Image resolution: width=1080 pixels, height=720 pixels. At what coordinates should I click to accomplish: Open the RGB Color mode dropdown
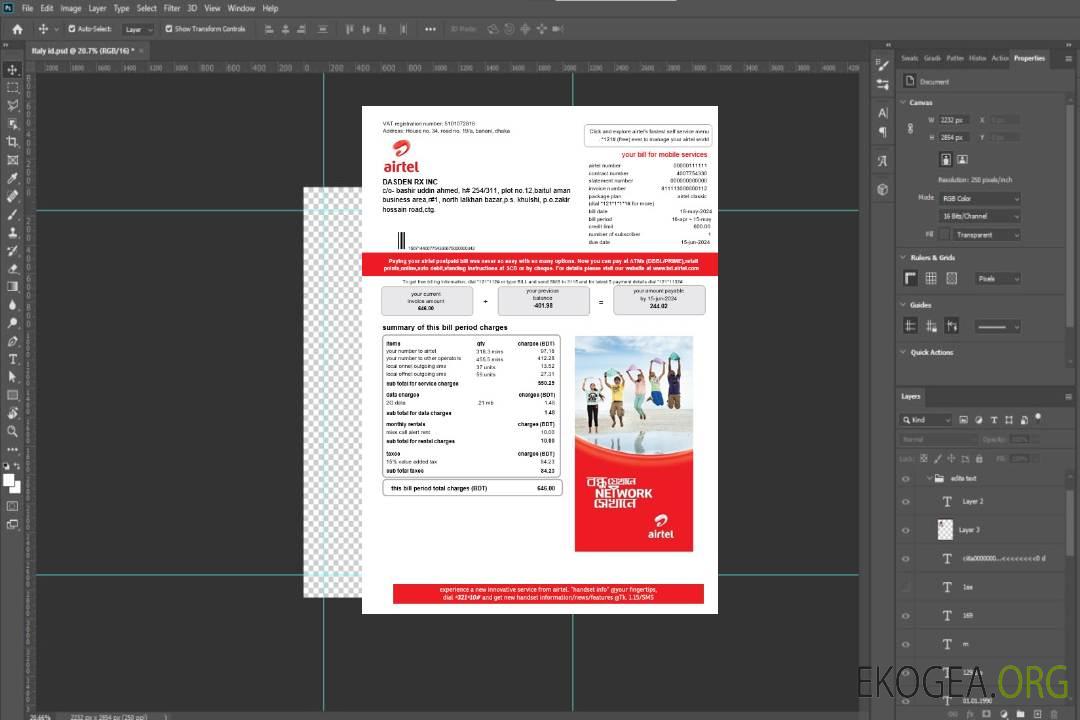[979, 198]
